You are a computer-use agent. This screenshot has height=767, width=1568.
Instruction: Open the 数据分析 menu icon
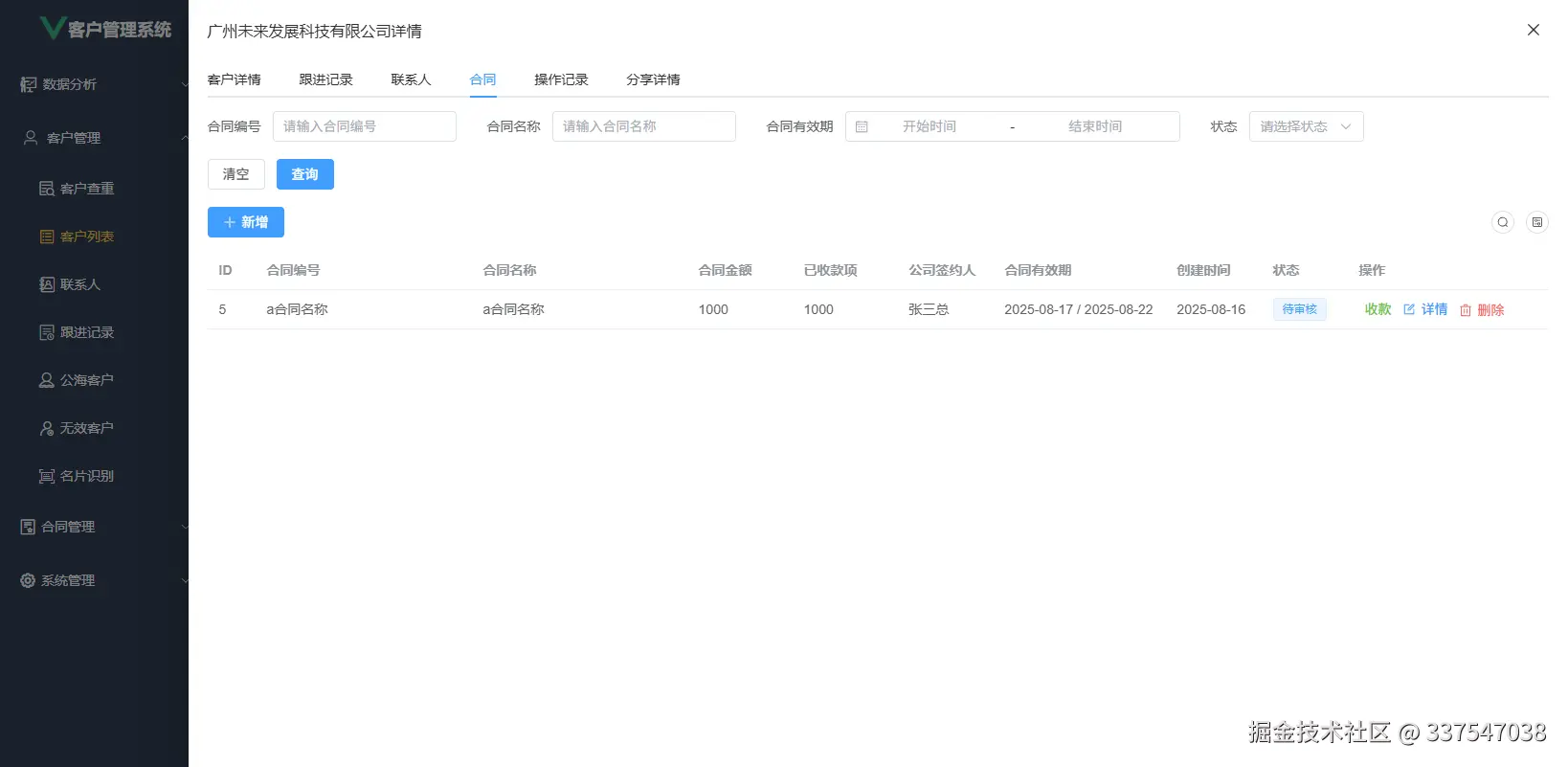(x=29, y=84)
